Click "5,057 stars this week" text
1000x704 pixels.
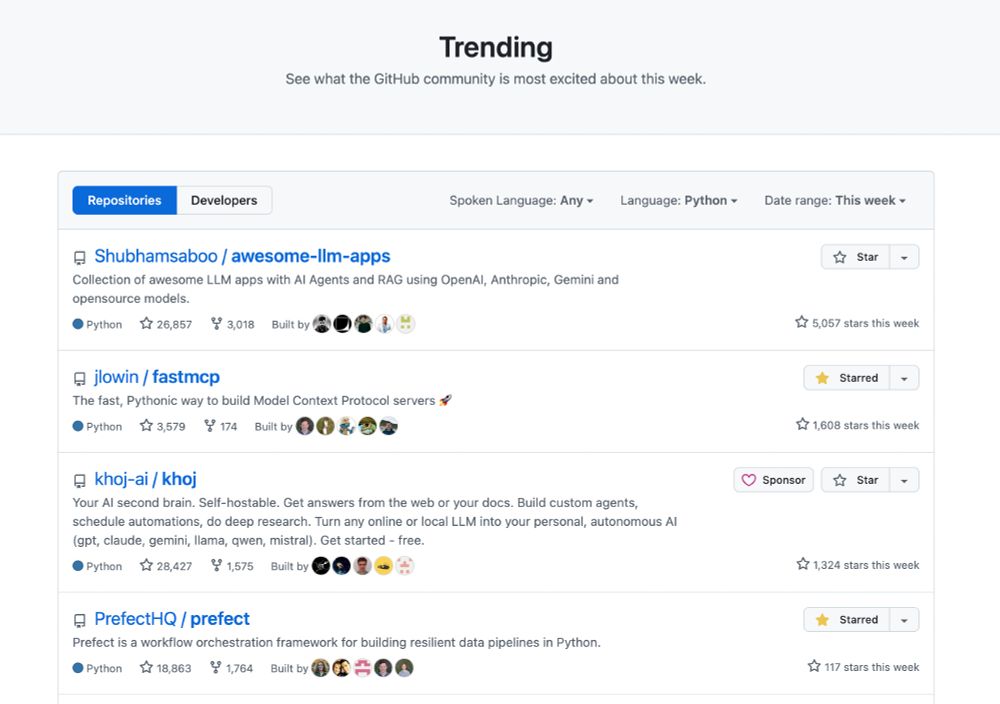pos(857,323)
